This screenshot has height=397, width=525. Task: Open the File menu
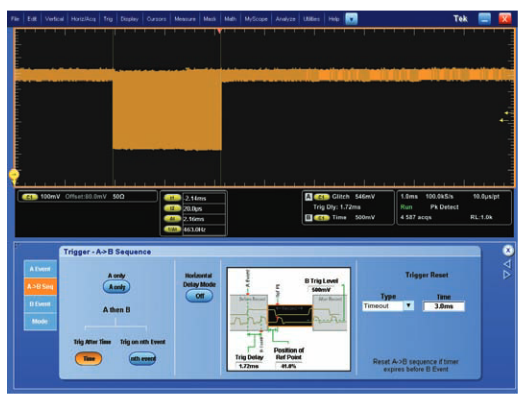point(15,19)
